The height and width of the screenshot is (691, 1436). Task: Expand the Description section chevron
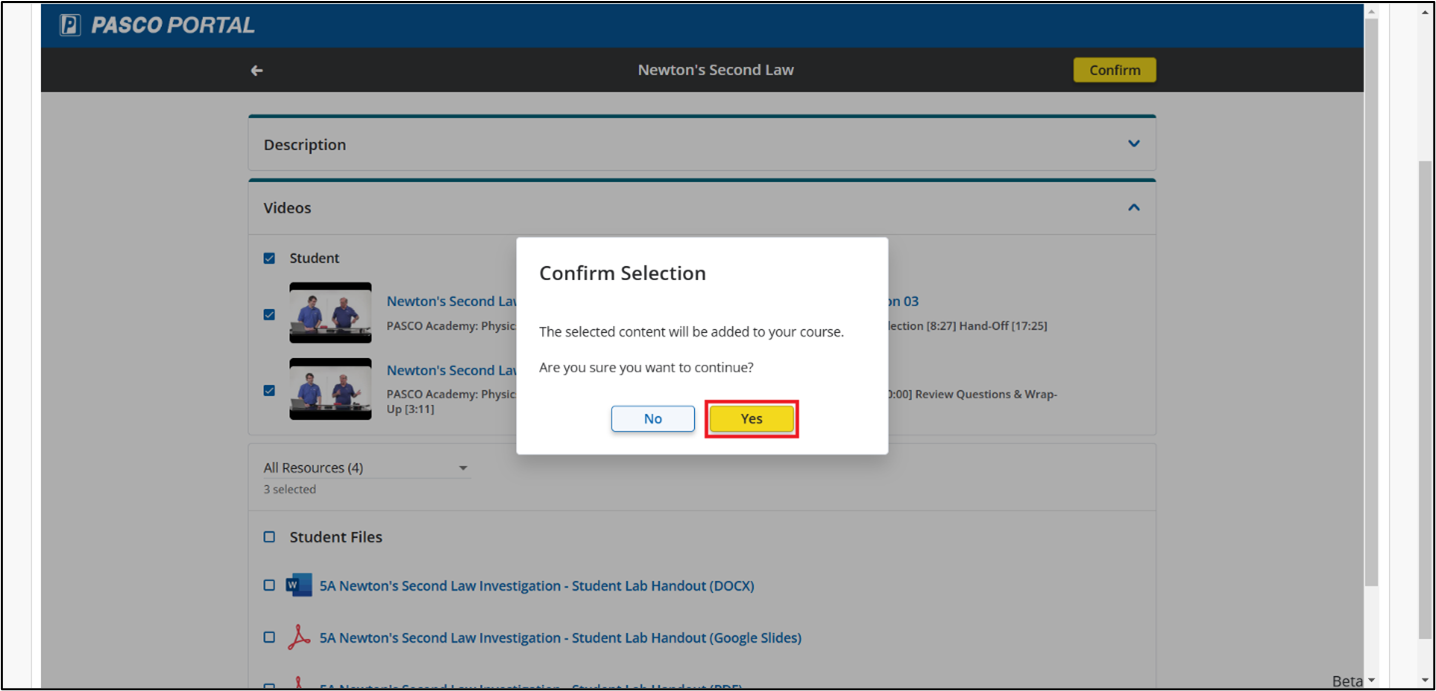pyautogui.click(x=1134, y=144)
